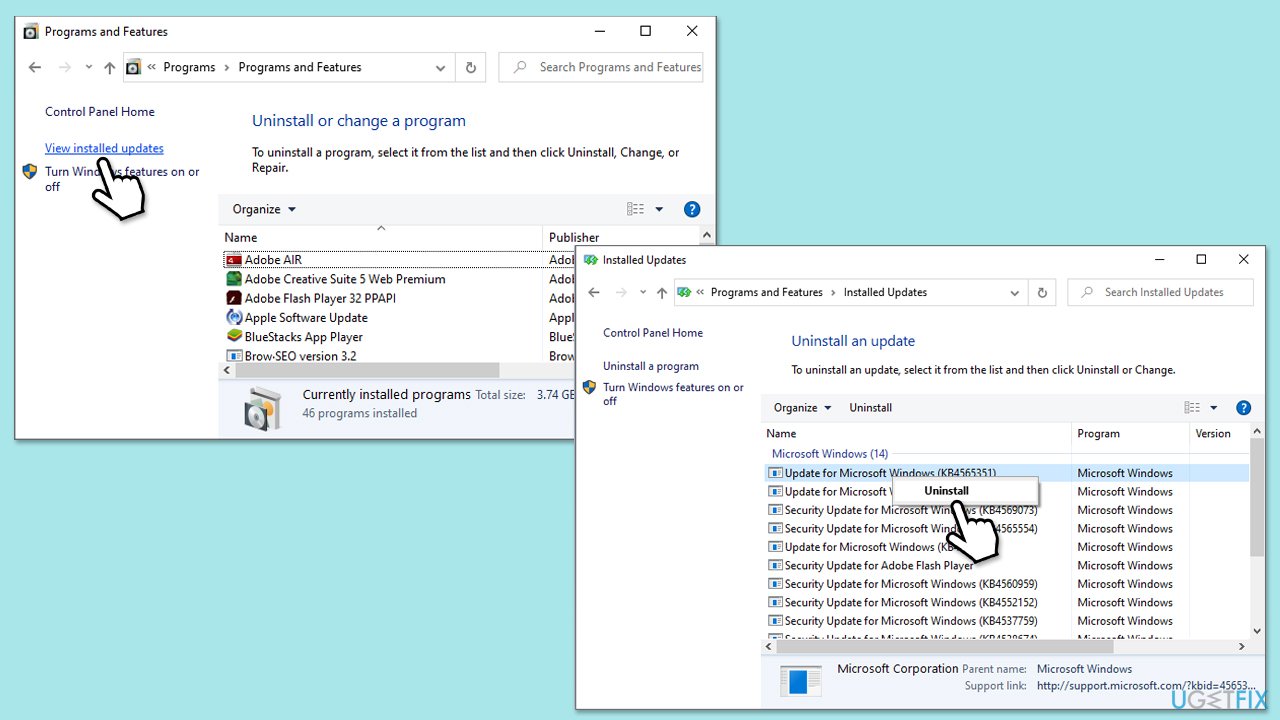The height and width of the screenshot is (720, 1280).
Task: Open View installed updates link
Action: point(104,148)
